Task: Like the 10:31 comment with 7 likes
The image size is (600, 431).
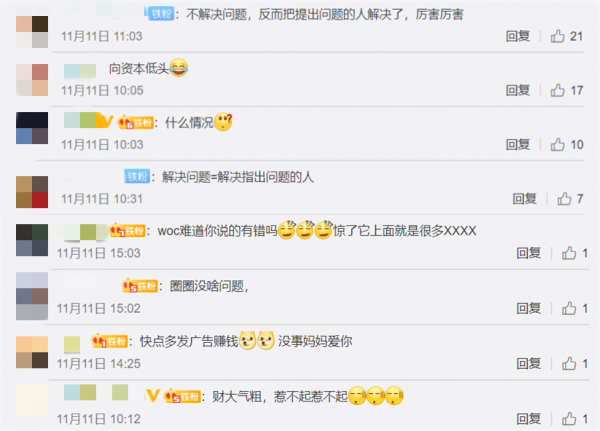Action: point(564,199)
